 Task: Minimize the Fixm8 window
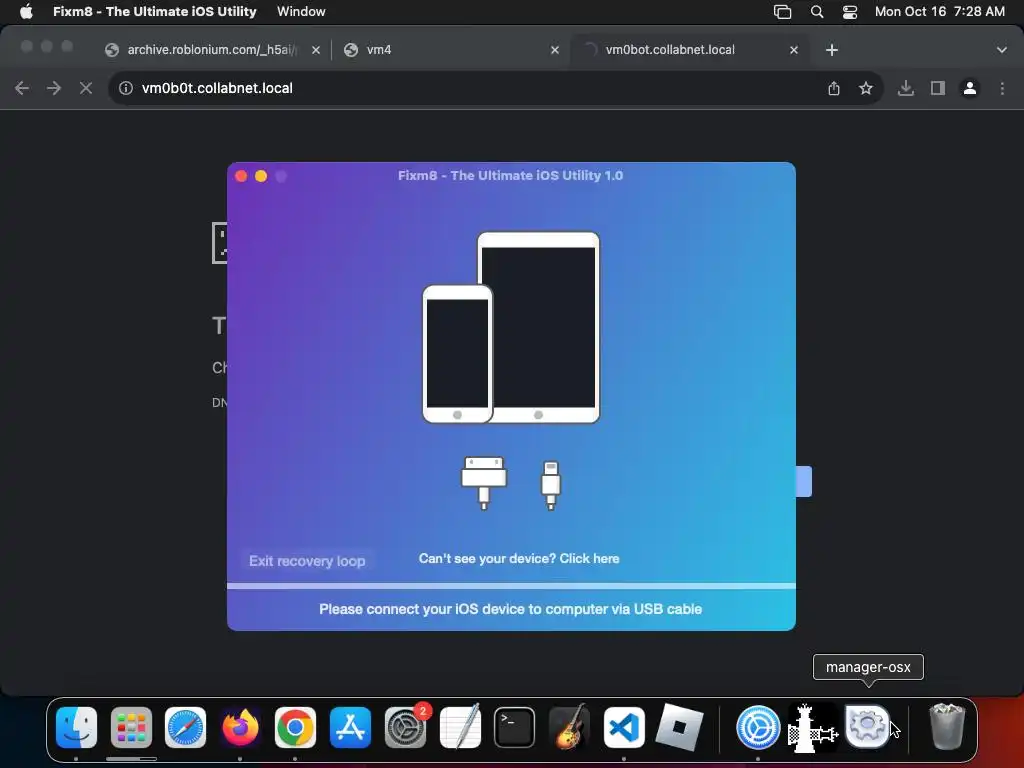pos(261,176)
